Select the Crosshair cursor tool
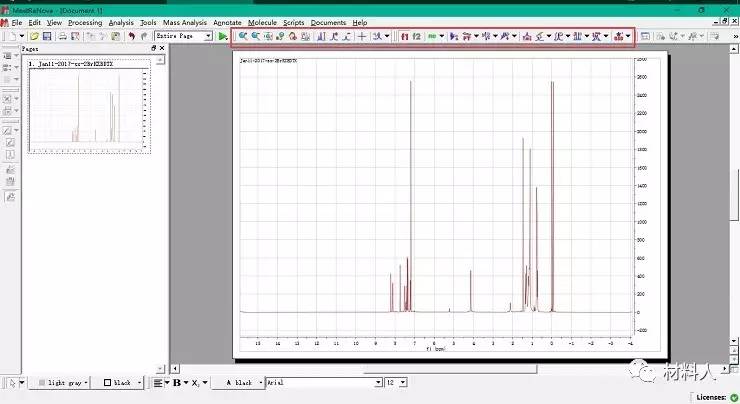This screenshot has width=740, height=404. [x=362, y=36]
